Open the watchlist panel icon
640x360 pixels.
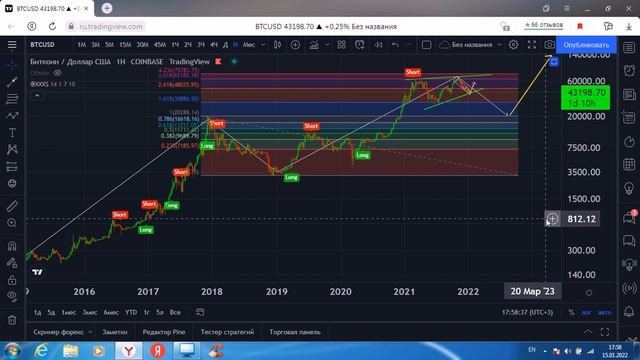tap(629, 47)
